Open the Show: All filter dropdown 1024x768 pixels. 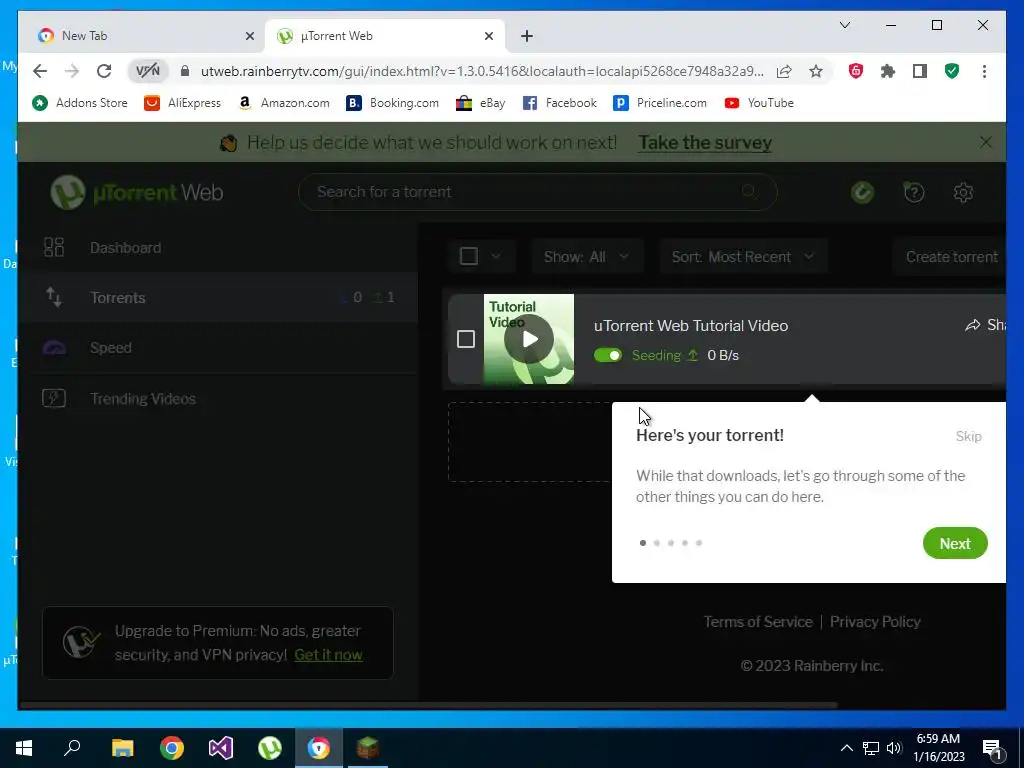click(x=586, y=257)
